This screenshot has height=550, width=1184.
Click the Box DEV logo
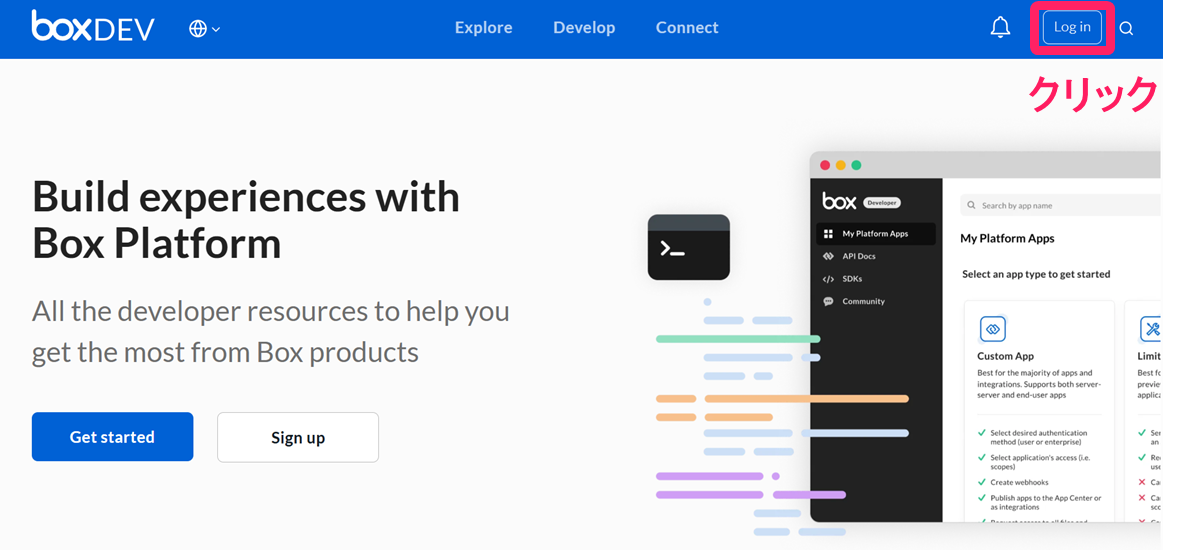coord(93,27)
